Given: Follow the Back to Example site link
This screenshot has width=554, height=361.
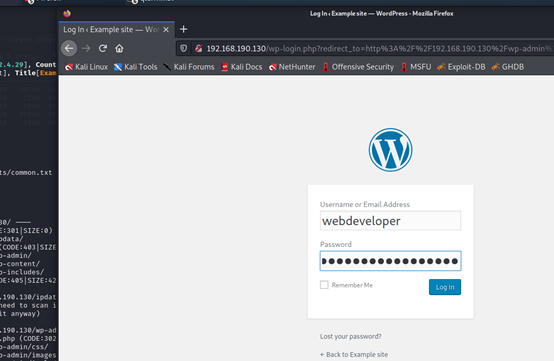Looking at the screenshot, I should click(x=354, y=354).
